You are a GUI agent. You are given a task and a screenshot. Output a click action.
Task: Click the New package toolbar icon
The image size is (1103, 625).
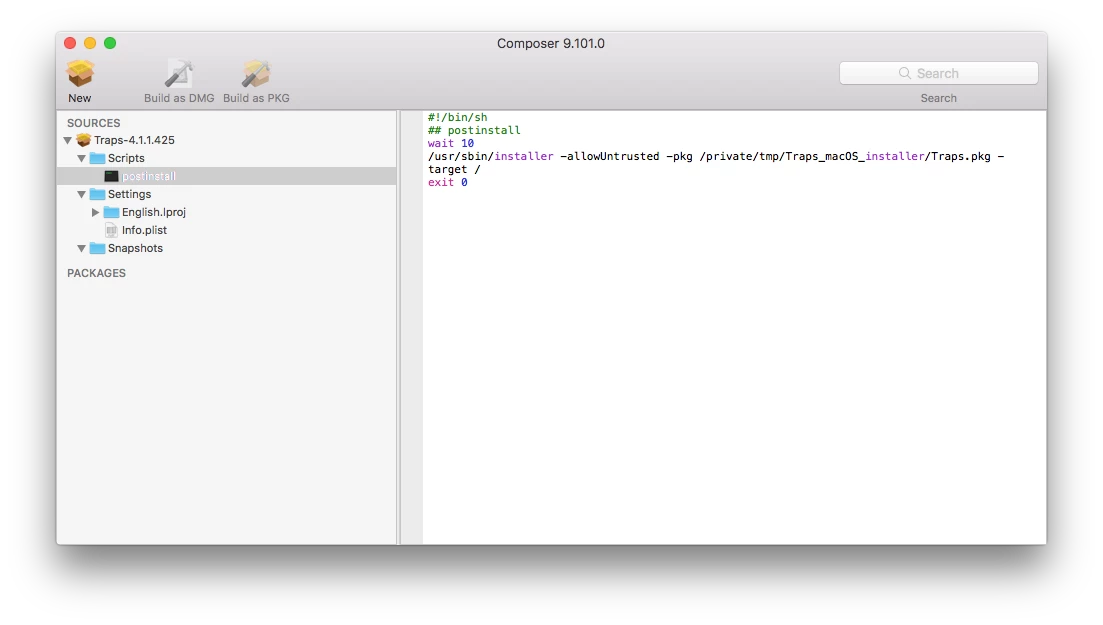[79, 73]
